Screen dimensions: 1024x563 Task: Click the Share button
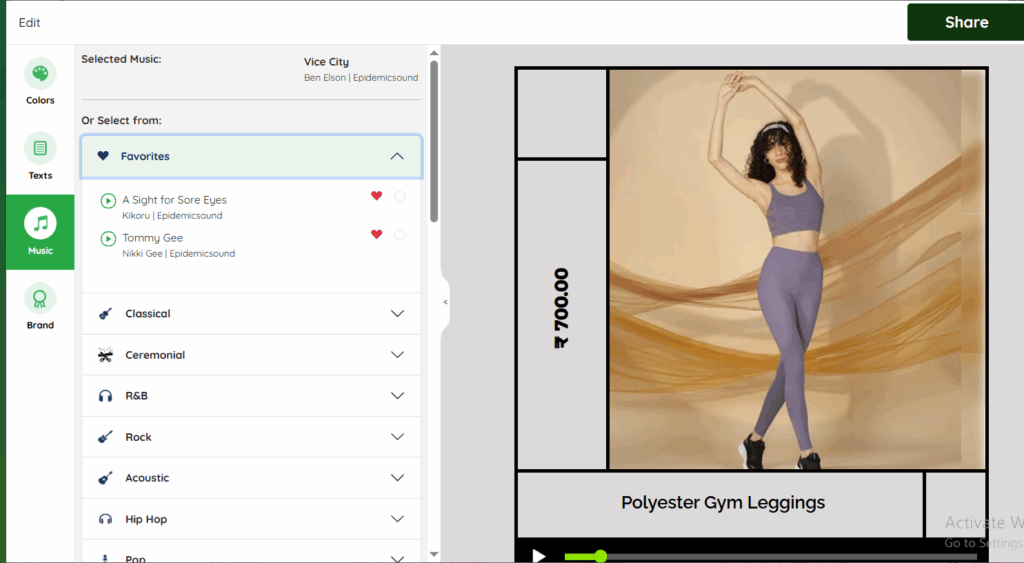965,22
